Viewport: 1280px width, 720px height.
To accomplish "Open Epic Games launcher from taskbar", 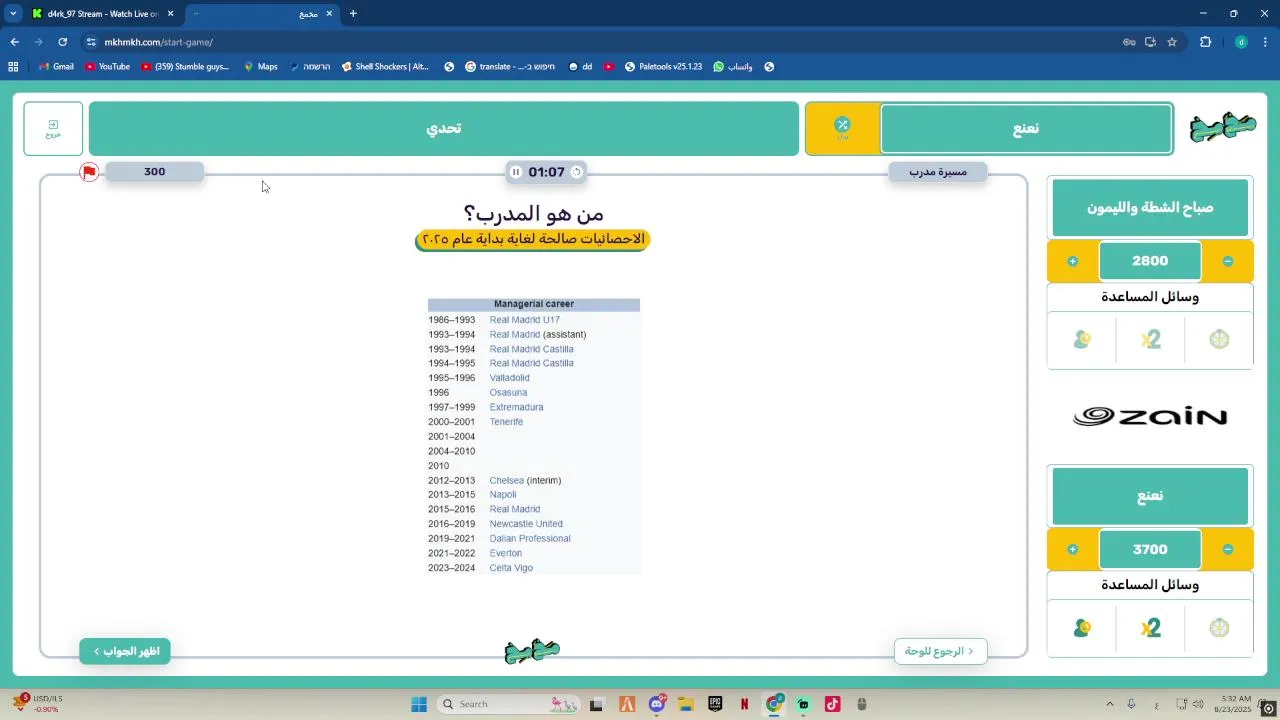I will point(715,704).
